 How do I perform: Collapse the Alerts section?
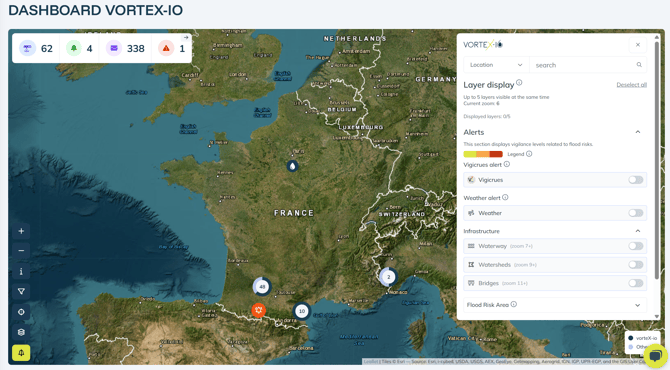coord(638,132)
